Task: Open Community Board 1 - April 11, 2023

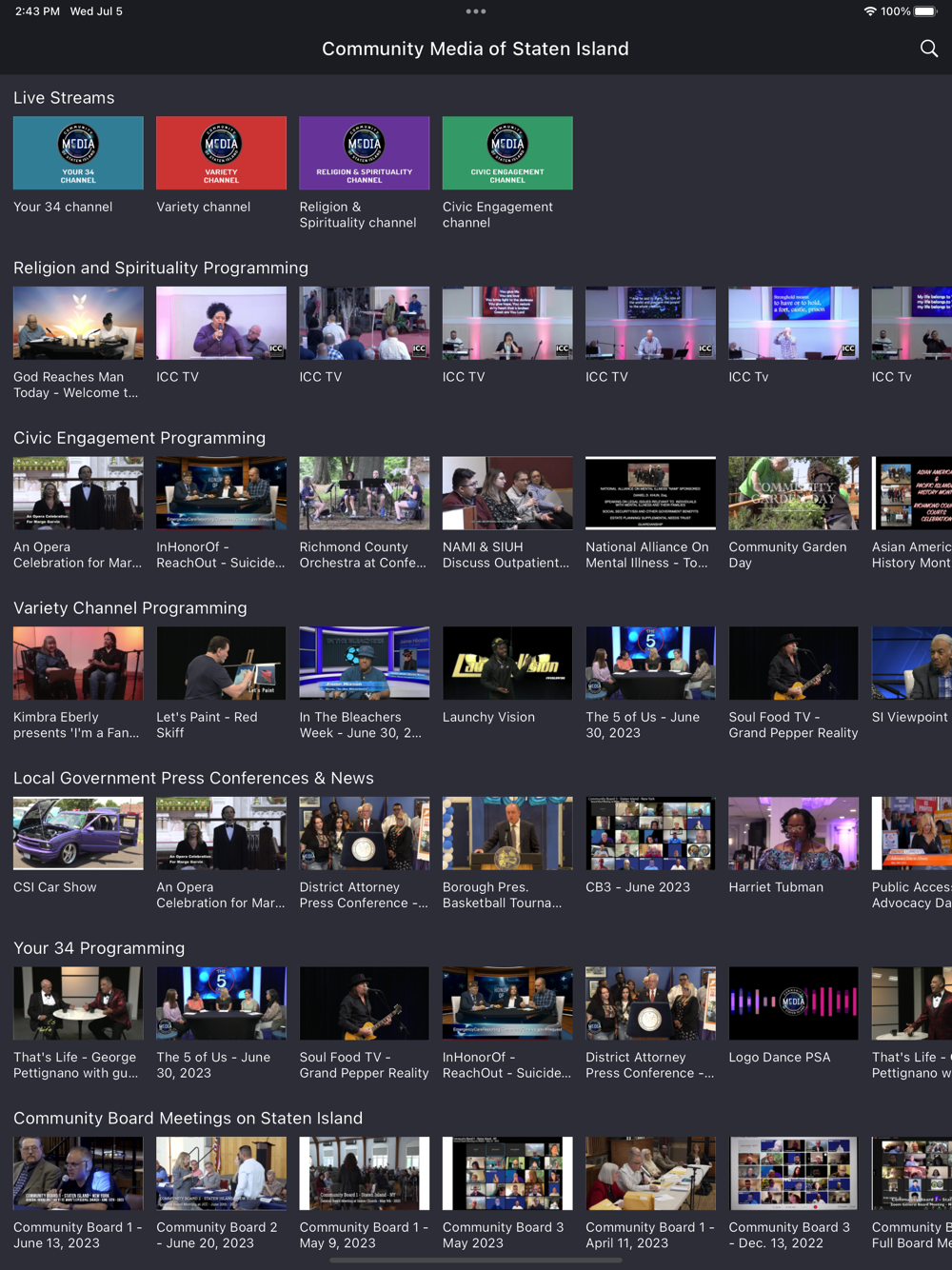Action: pyautogui.click(x=650, y=1173)
